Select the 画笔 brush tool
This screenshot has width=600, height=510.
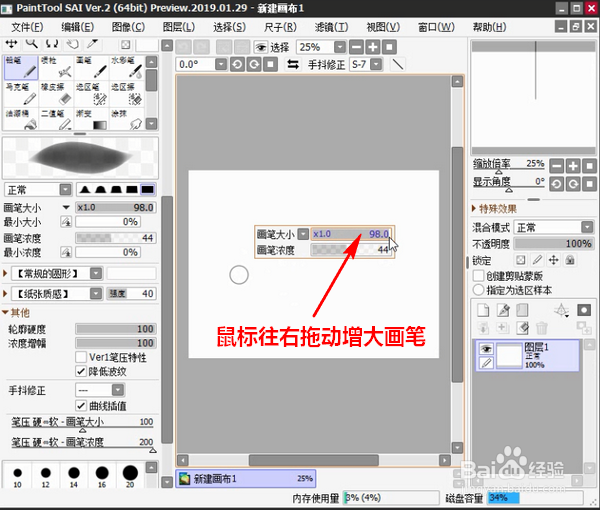point(91,67)
